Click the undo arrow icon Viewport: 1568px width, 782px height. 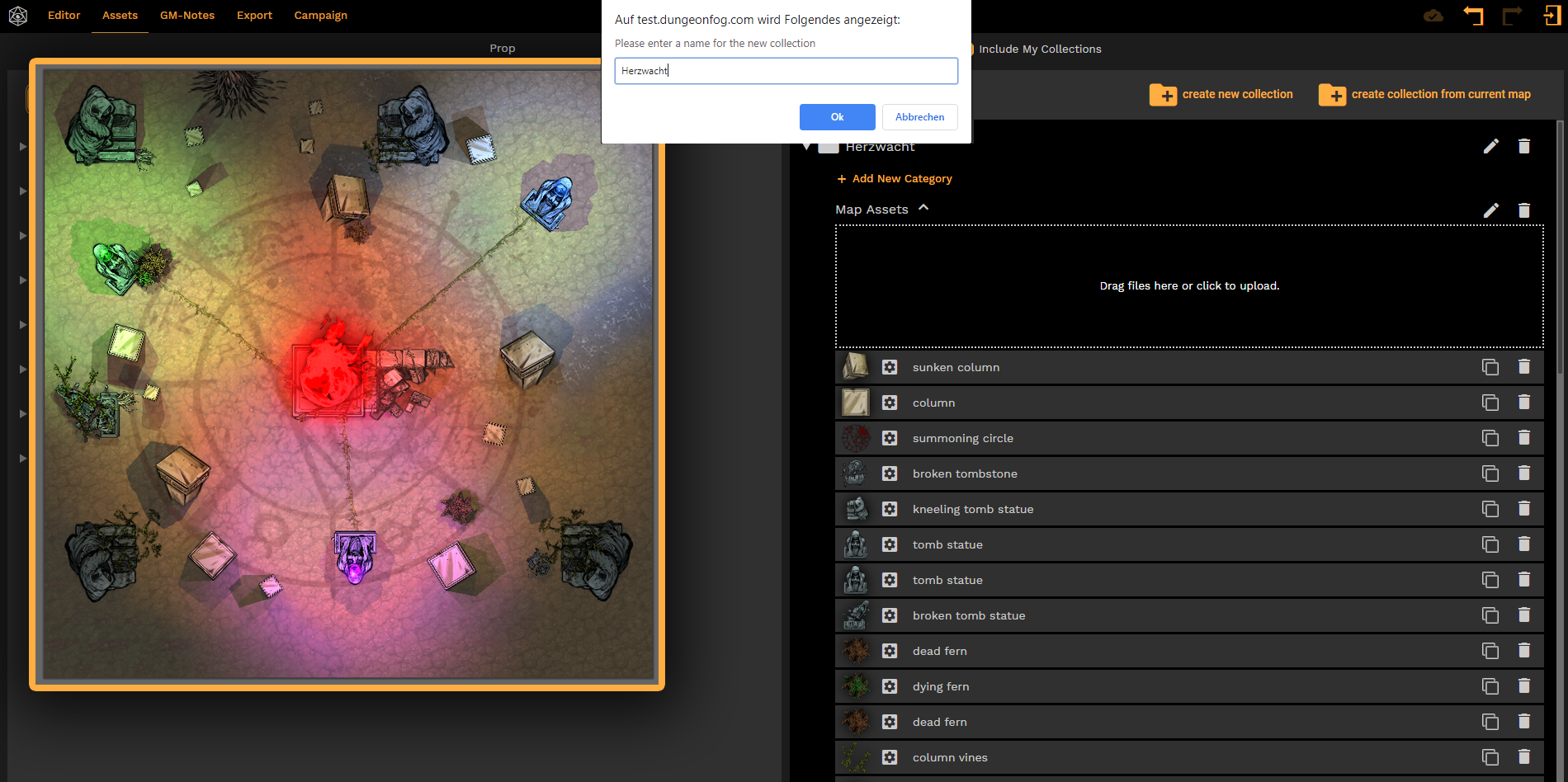[x=1473, y=16]
